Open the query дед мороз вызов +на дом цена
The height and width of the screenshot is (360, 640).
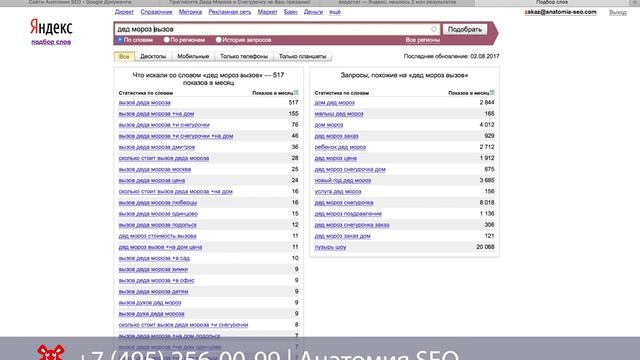[160, 247]
